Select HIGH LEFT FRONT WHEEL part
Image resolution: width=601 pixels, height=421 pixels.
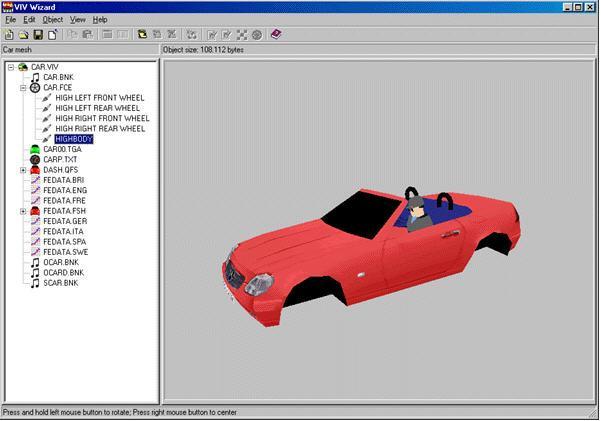click(99, 98)
